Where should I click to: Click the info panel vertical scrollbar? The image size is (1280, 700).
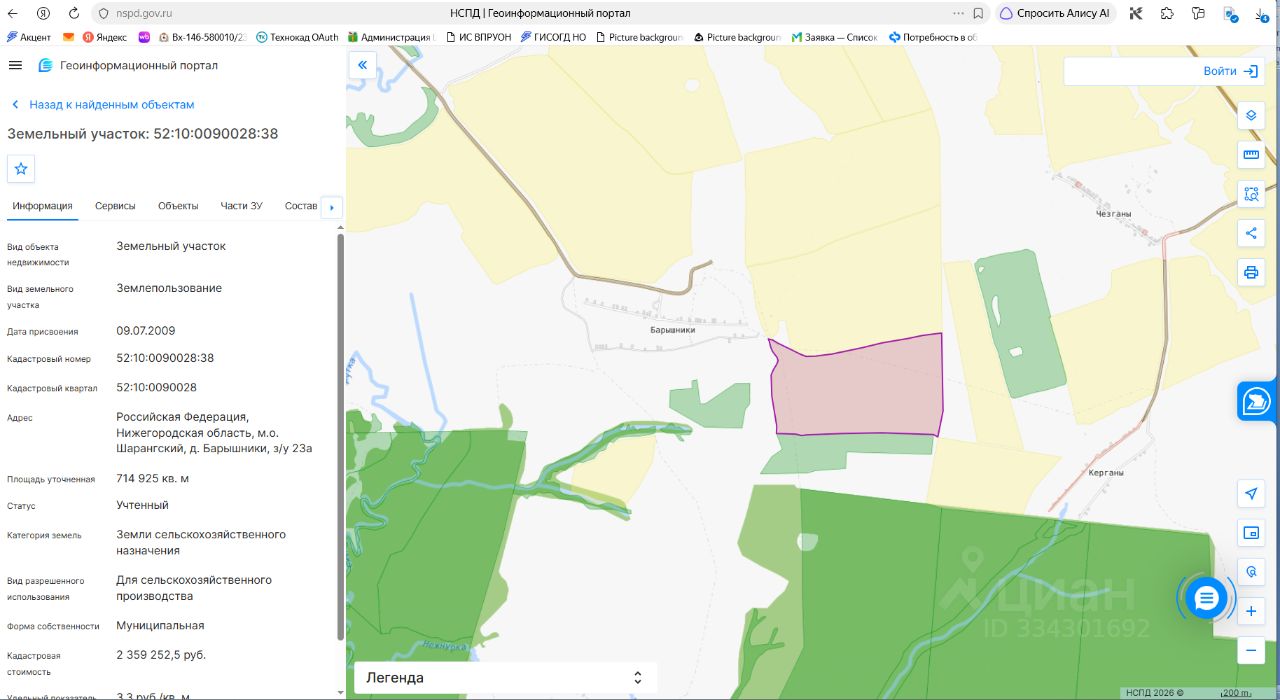tap(341, 437)
